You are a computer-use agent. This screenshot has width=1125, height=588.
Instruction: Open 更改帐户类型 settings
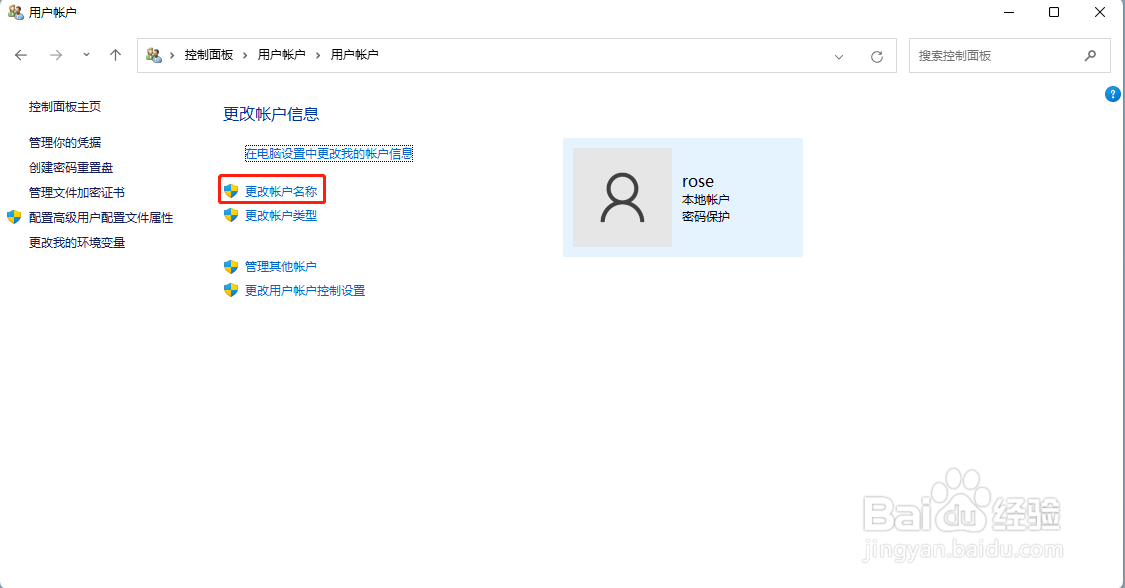[281, 214]
